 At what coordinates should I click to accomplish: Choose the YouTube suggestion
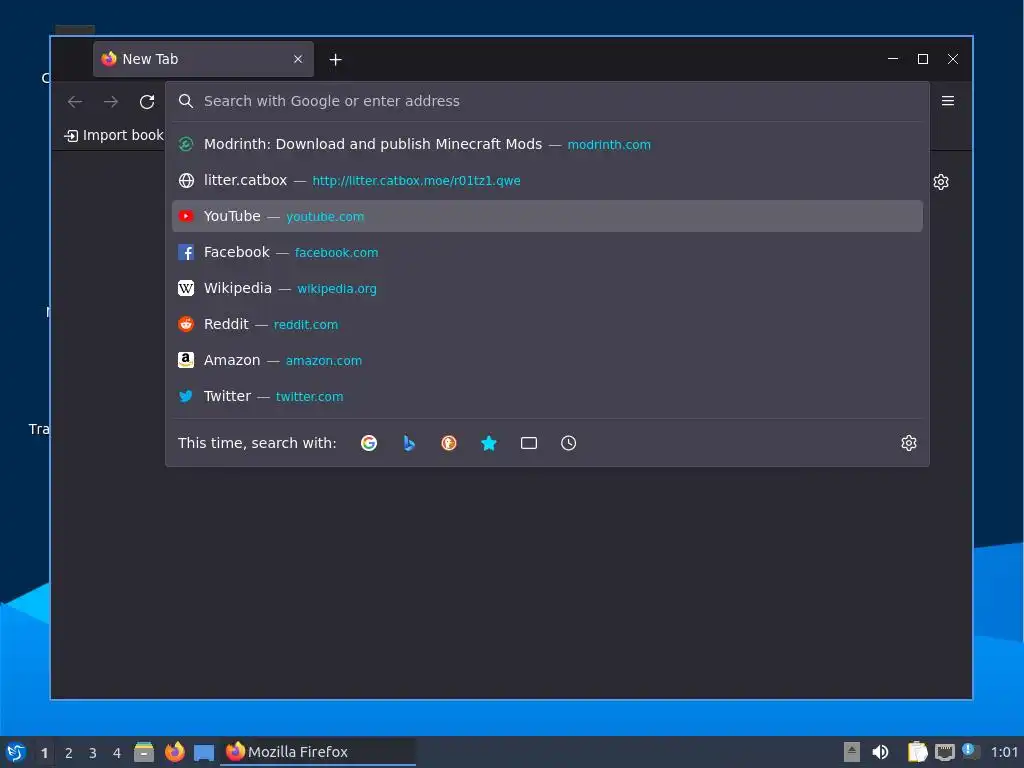click(547, 216)
